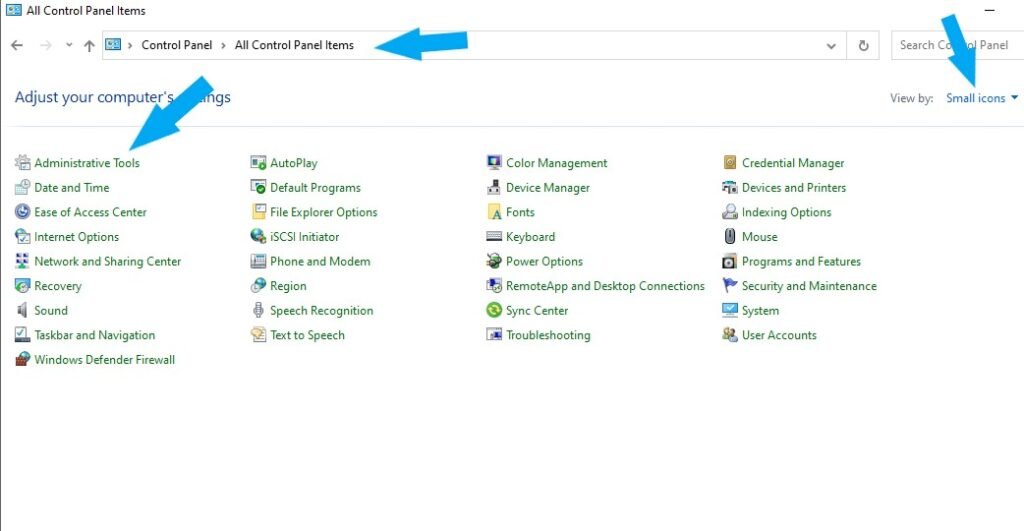Open the System link
The width and height of the screenshot is (1024, 531).
point(760,311)
